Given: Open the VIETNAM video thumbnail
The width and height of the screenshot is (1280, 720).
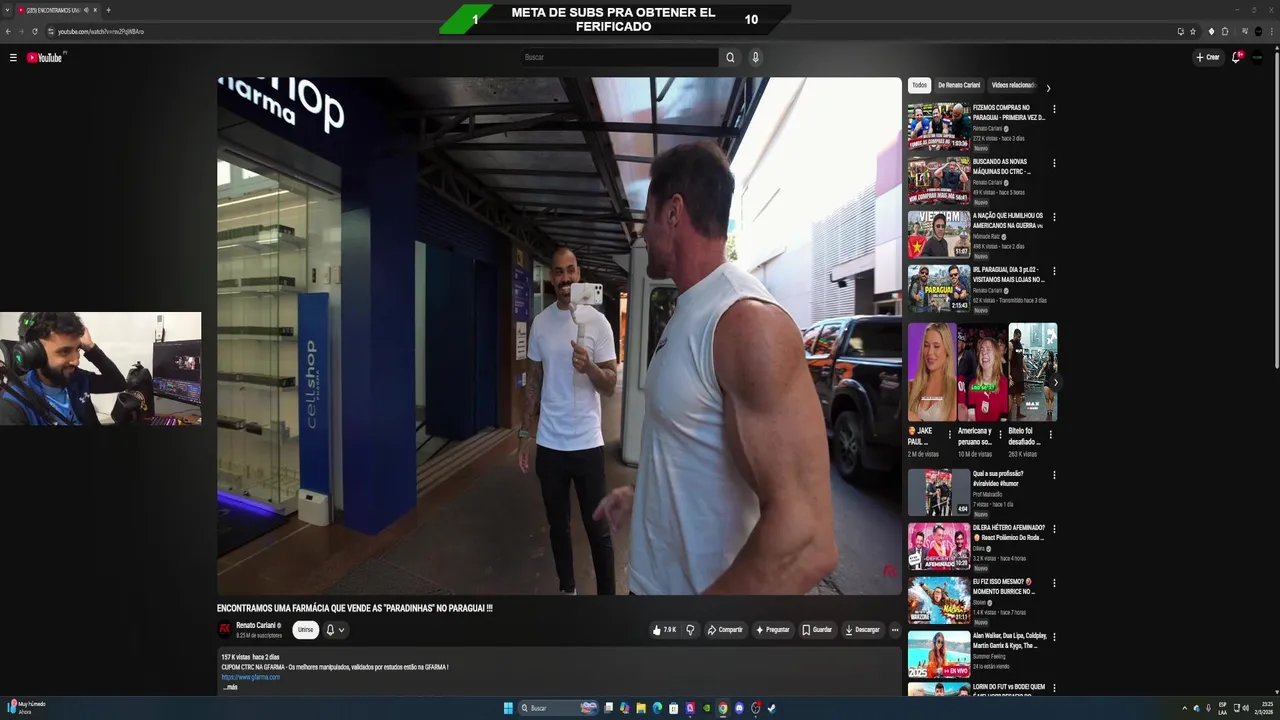Looking at the screenshot, I should click(939, 234).
